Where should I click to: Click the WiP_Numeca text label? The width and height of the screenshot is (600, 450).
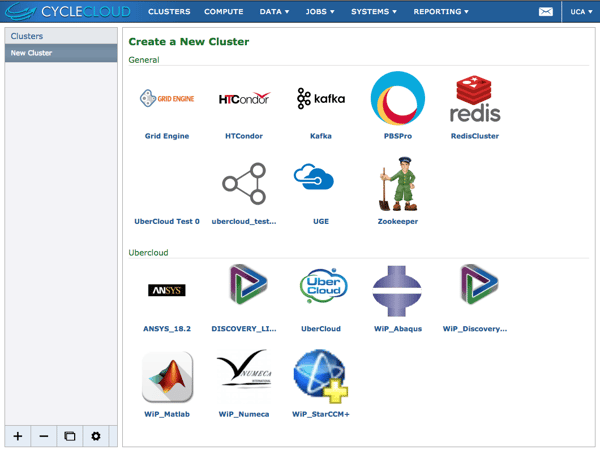[244, 414]
